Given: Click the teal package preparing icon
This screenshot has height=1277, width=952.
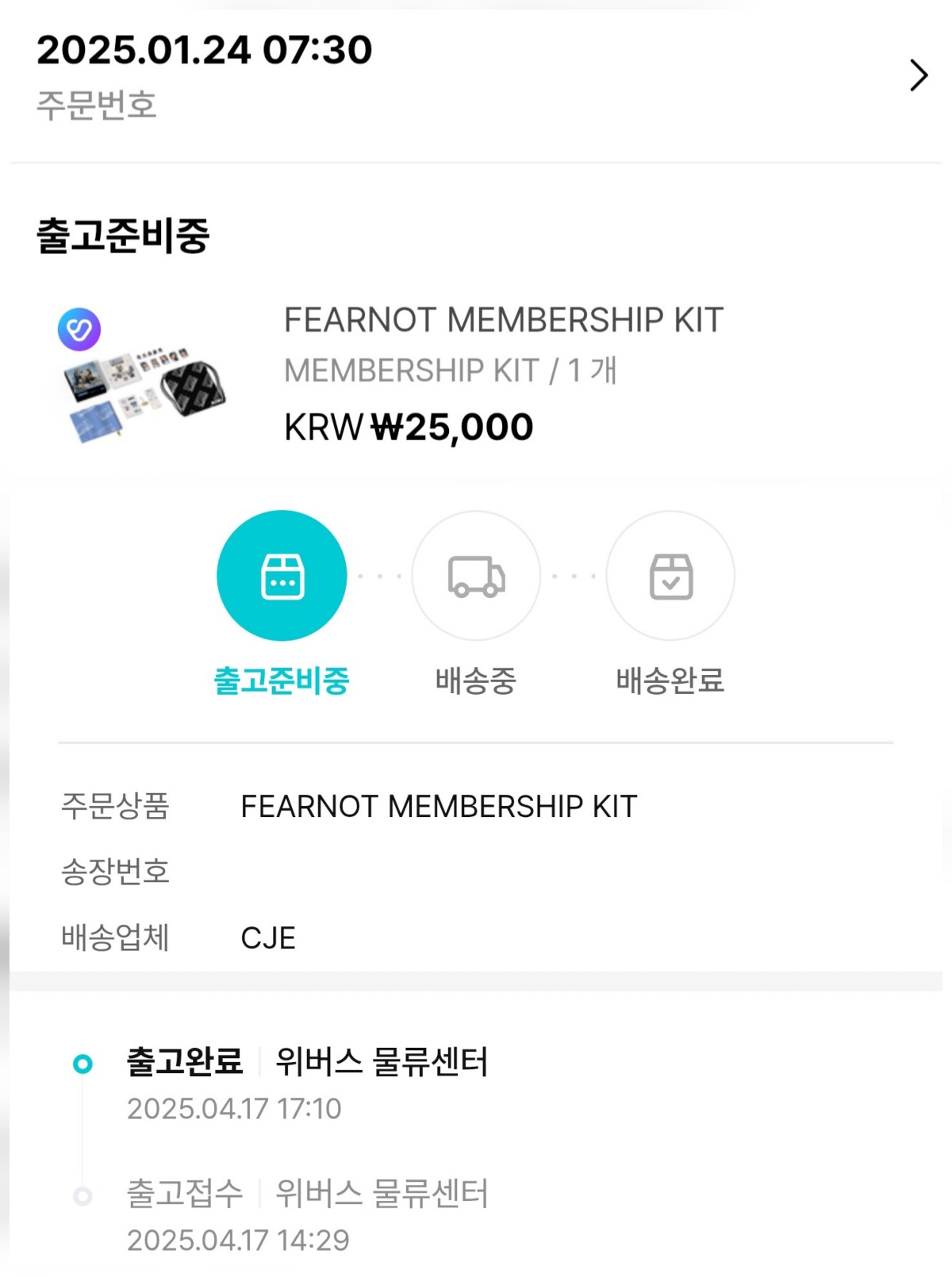Looking at the screenshot, I should (282, 575).
